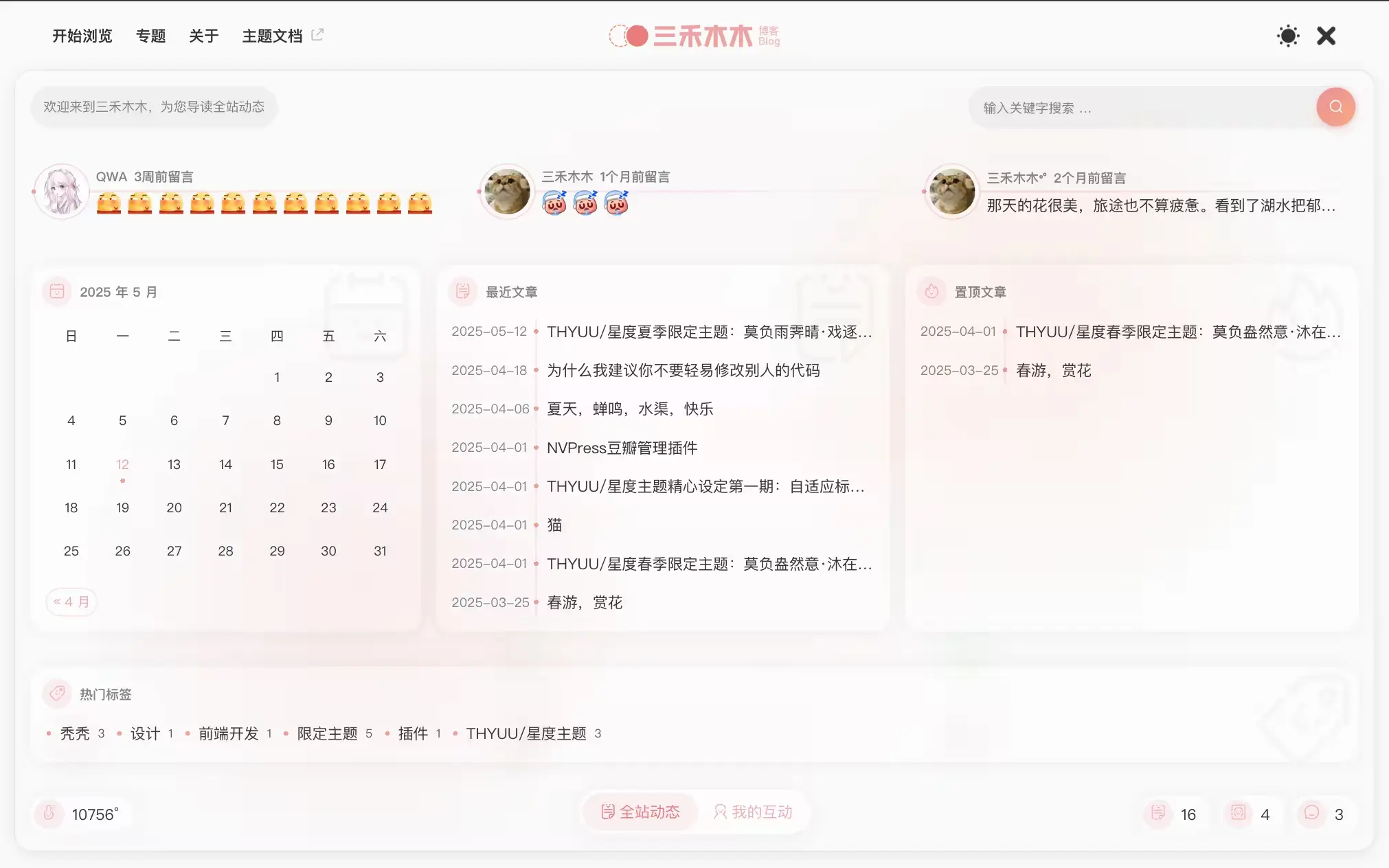Open the 开始浏览 menu
The width and height of the screenshot is (1389, 868).
coord(82,36)
